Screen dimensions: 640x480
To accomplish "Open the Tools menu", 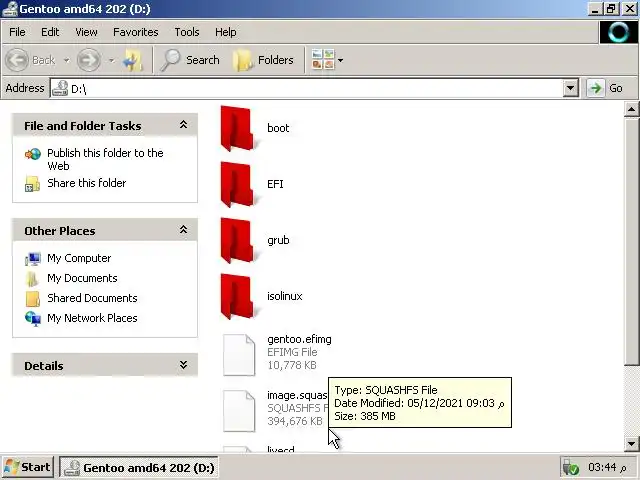I will coord(187,32).
